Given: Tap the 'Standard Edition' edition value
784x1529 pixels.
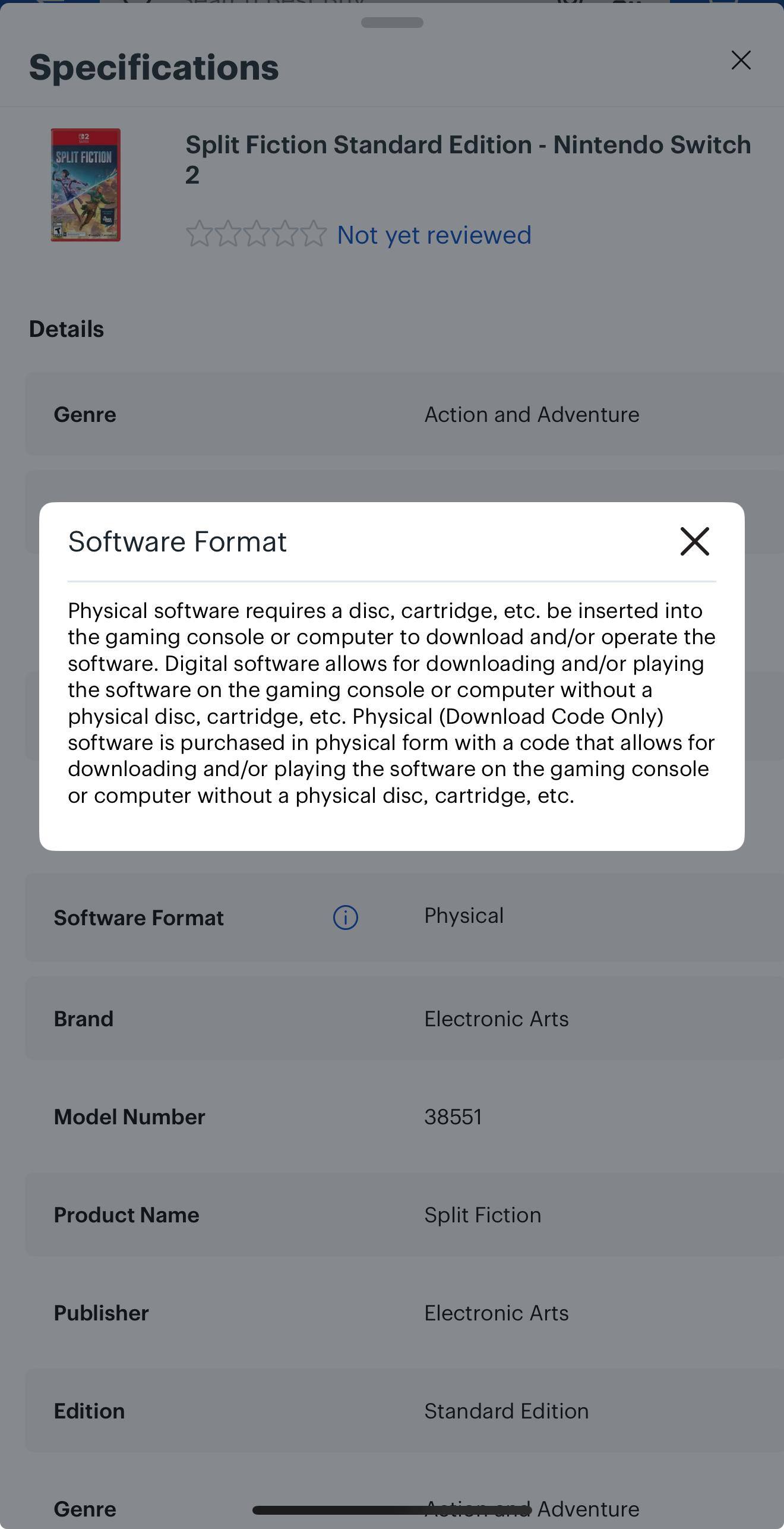Looking at the screenshot, I should [506, 1411].
